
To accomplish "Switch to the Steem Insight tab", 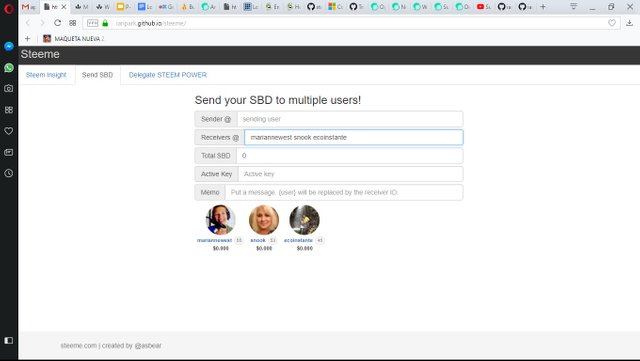I will [46, 75].
